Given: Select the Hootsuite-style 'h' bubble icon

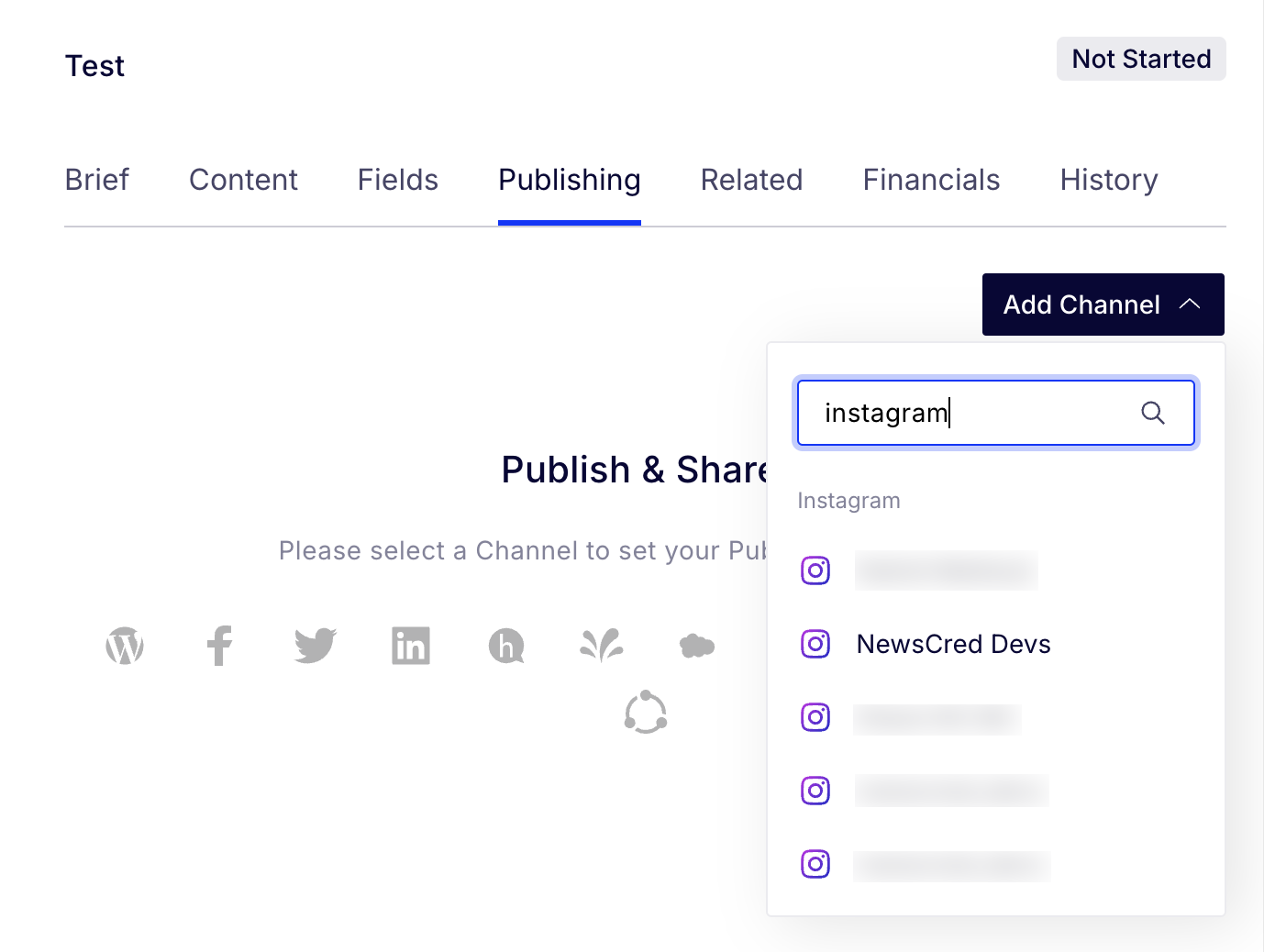Looking at the screenshot, I should (506, 646).
